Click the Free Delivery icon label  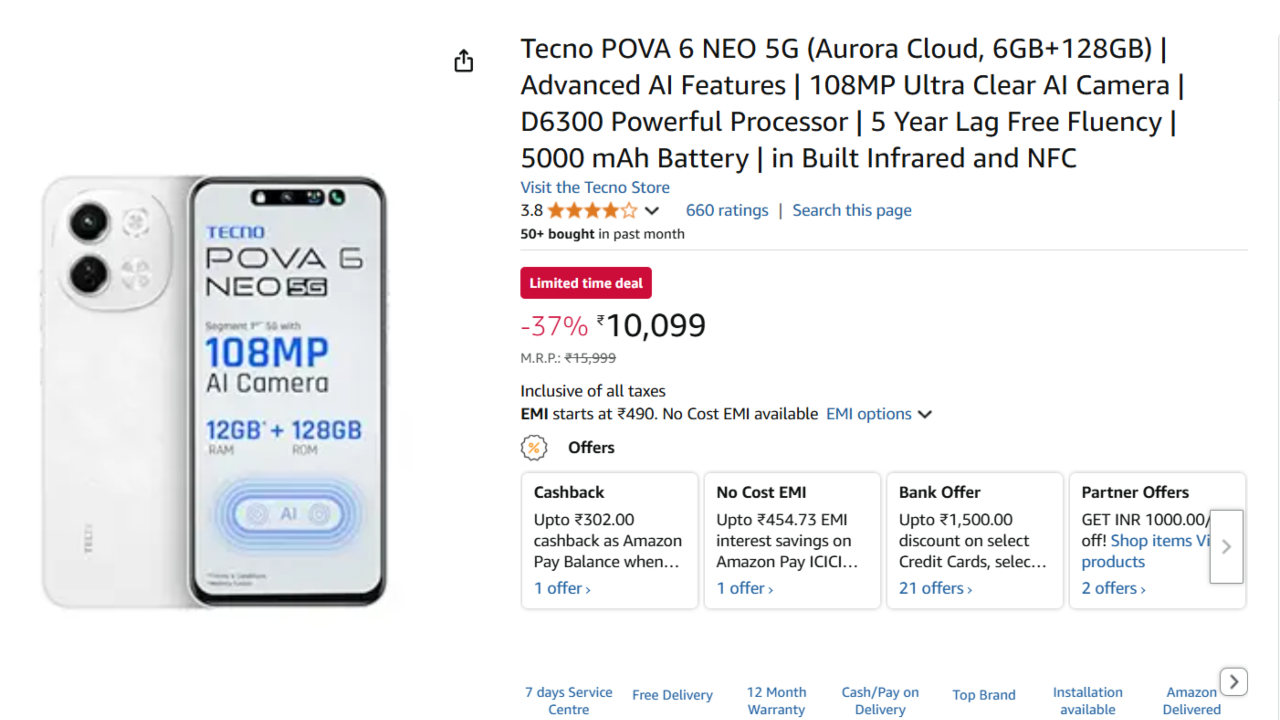(x=672, y=694)
